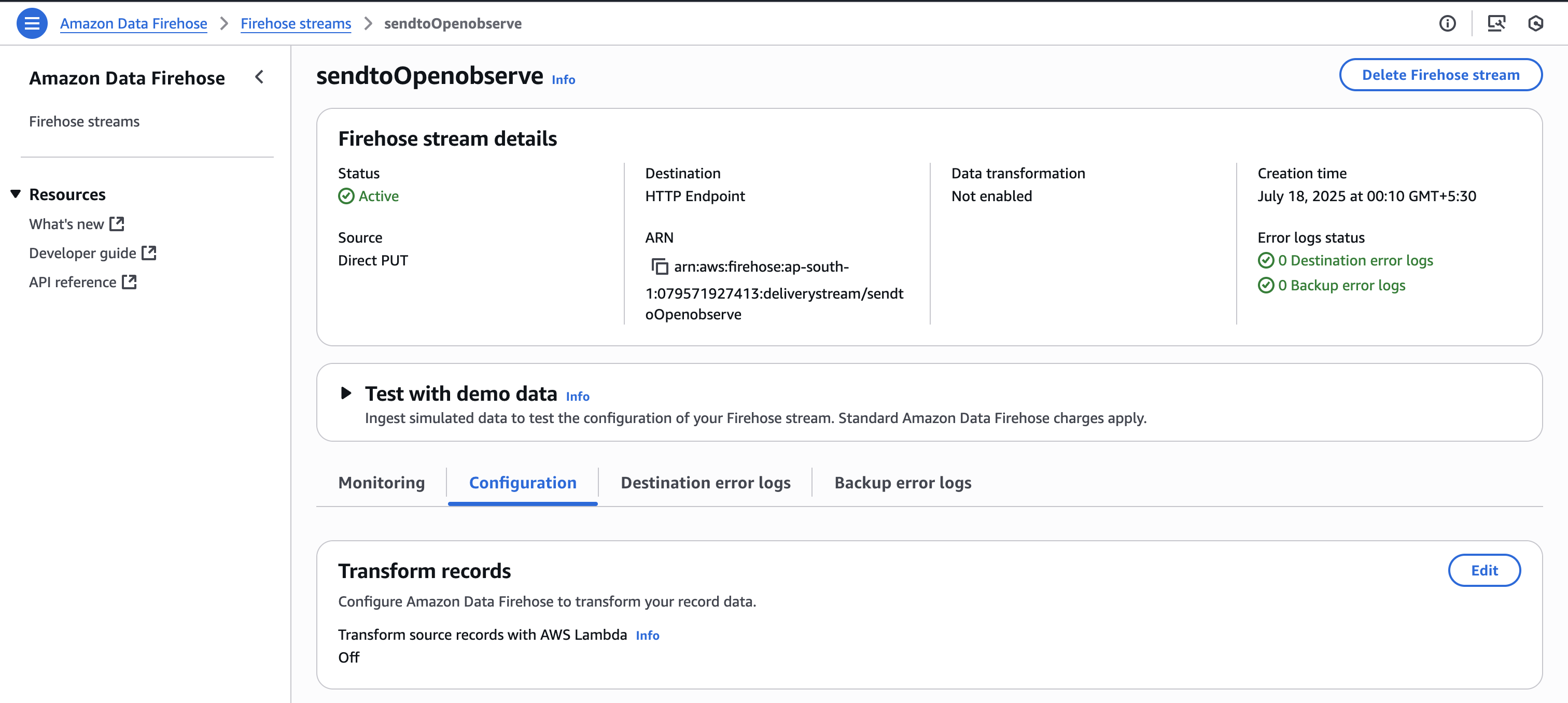Open Firehose streams breadcrumb link

tap(295, 23)
